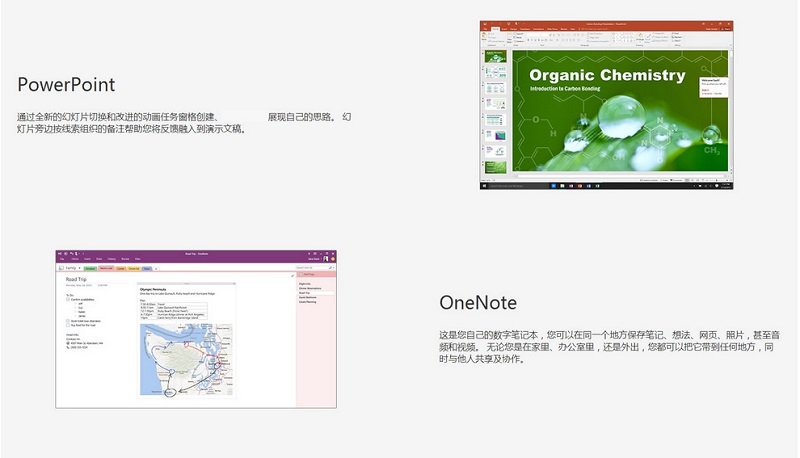Click the notebook icon beside Family
This screenshot has width=800, height=458.
(61, 268)
